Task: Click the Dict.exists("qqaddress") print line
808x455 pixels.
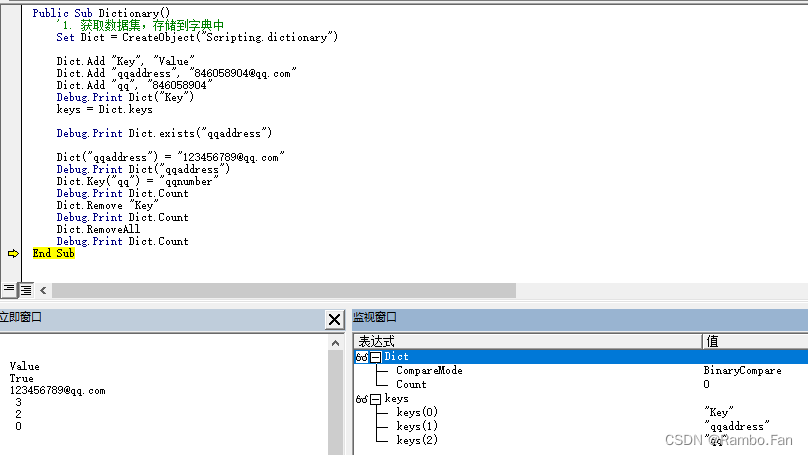Action: [164, 133]
